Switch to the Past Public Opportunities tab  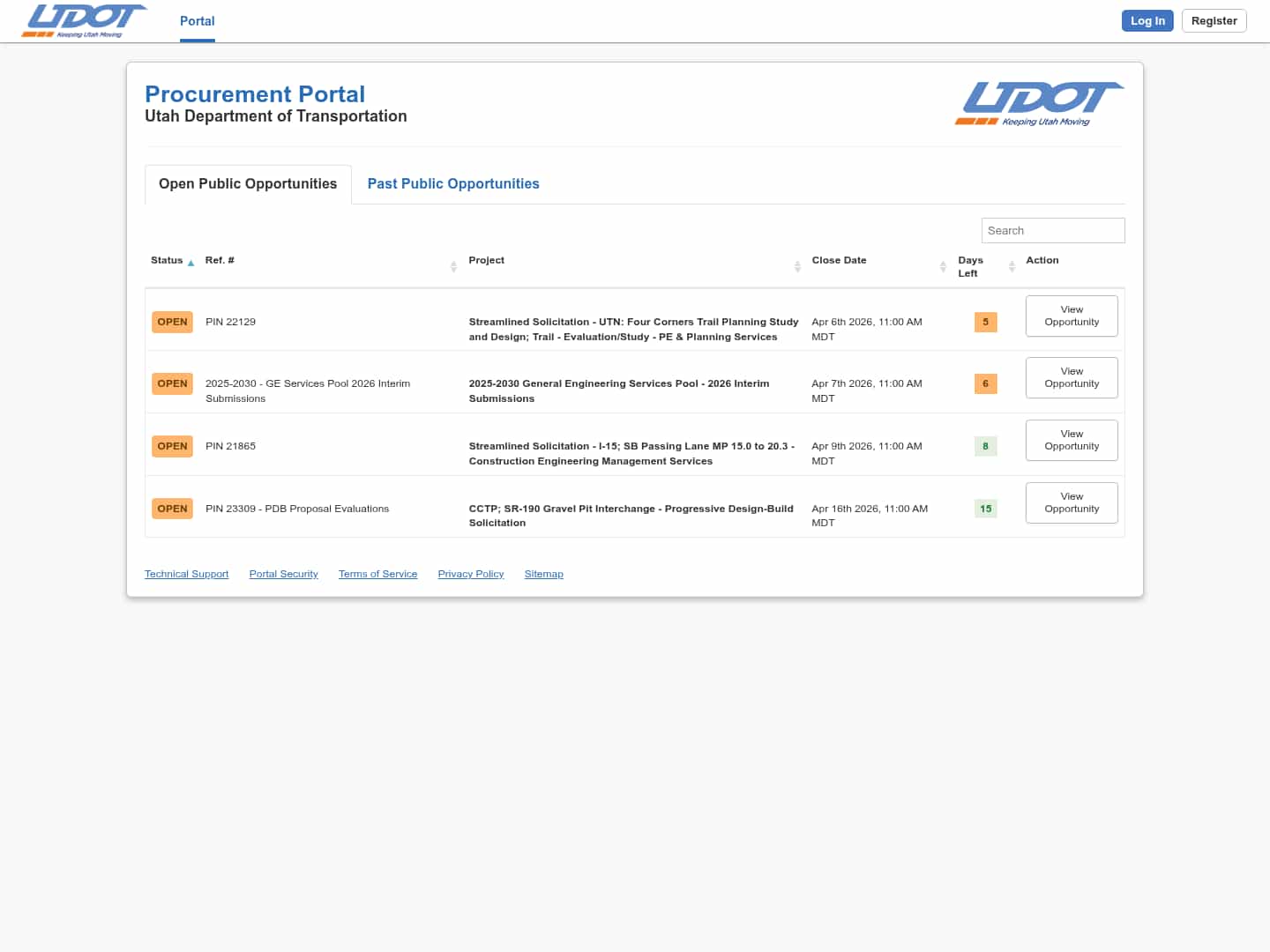click(453, 184)
